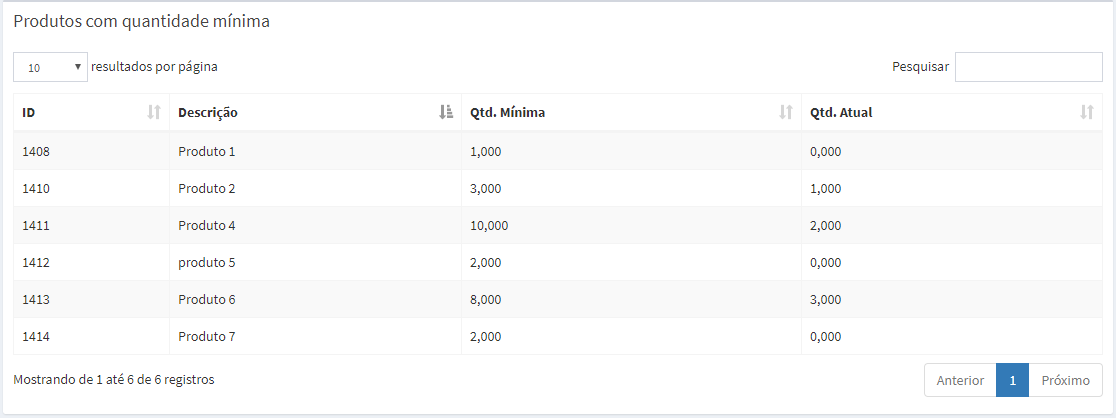Click the ID column sort icon

point(154,113)
